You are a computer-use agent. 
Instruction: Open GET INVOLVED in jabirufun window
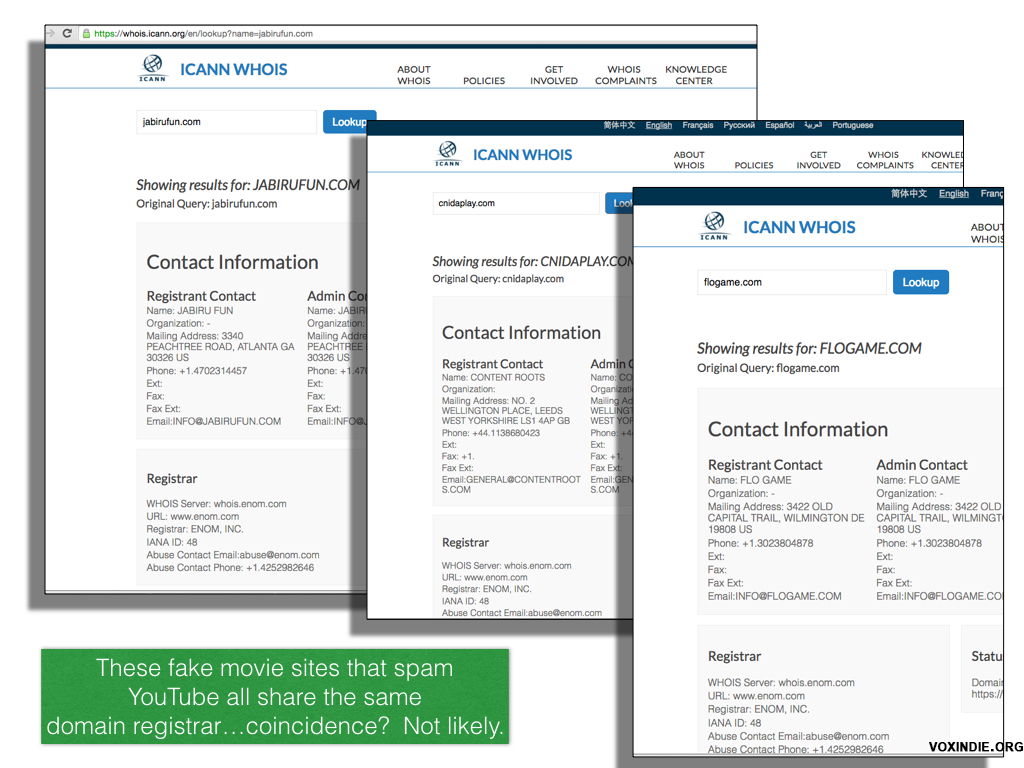[x=554, y=75]
